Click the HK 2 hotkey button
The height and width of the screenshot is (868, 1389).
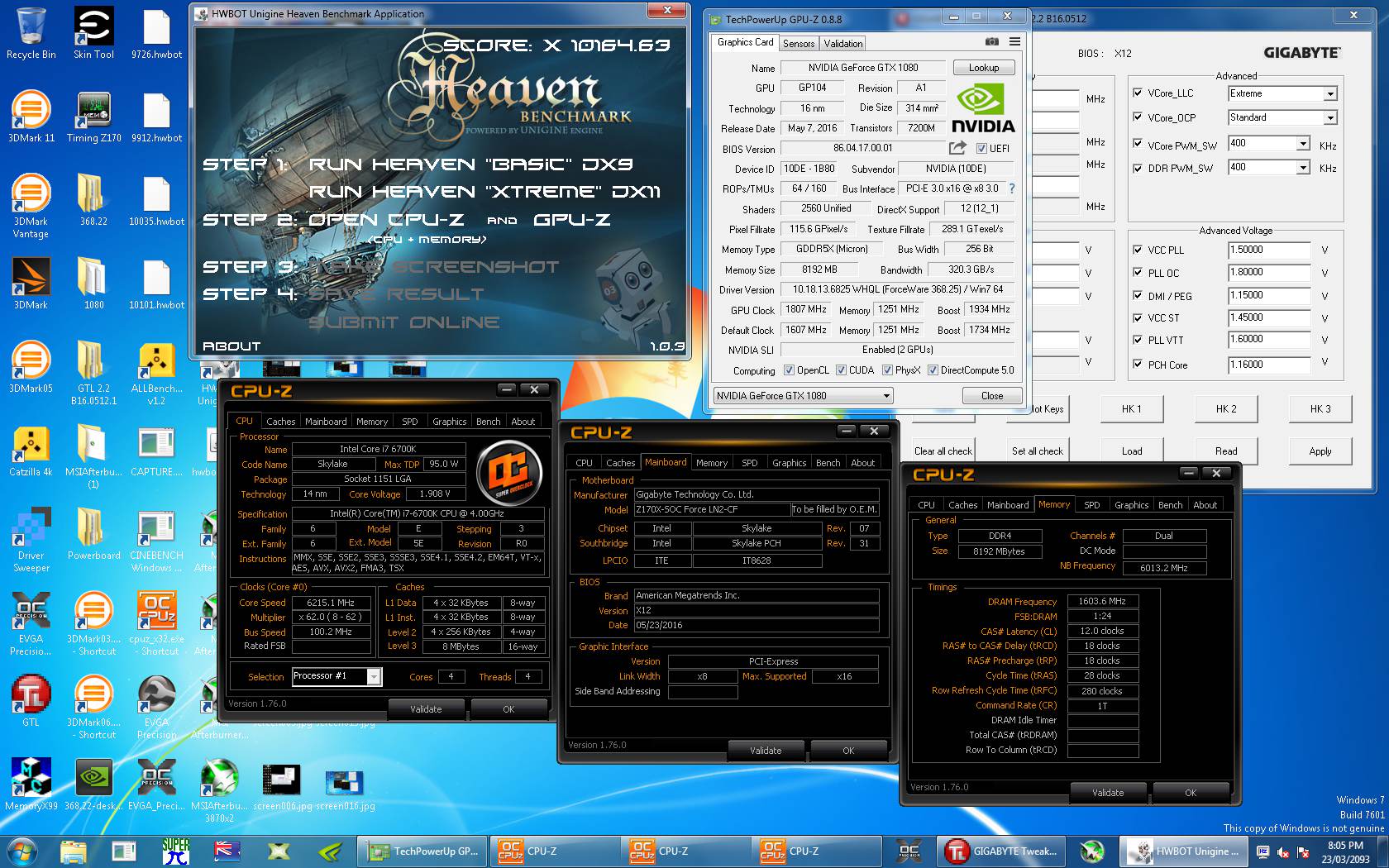click(1226, 409)
